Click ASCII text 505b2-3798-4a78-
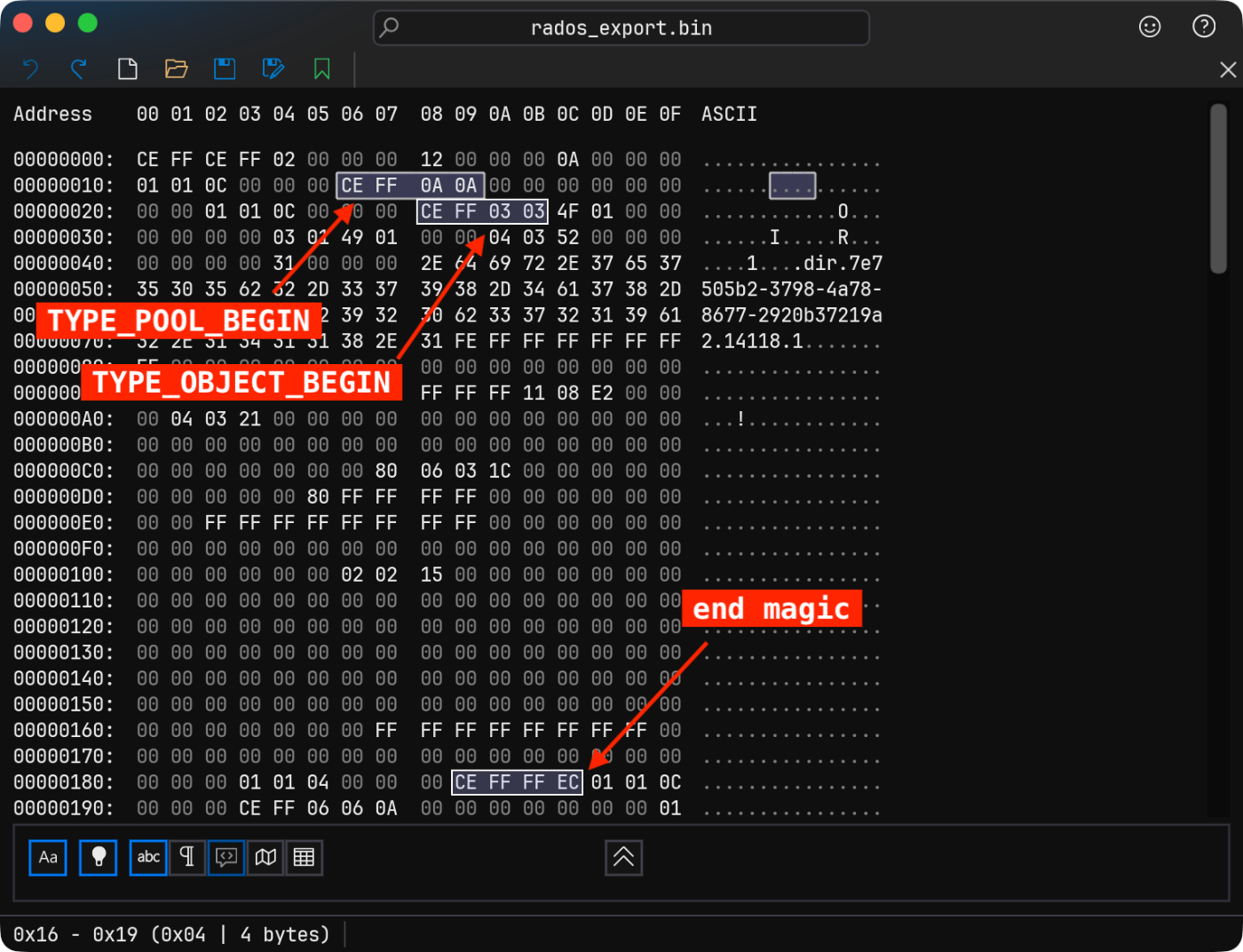Screen dimensions: 1243x952 click(791, 290)
